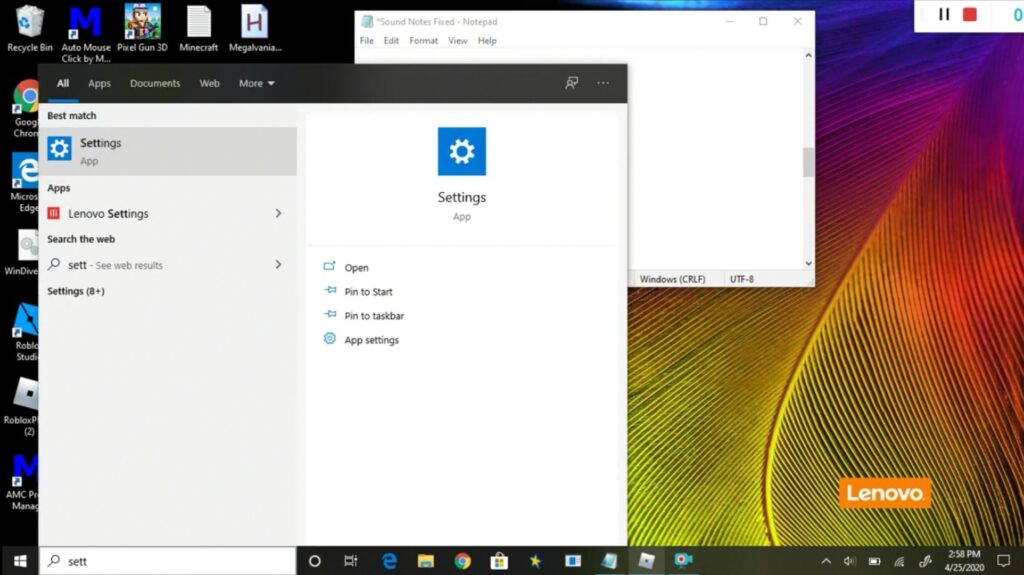The width and height of the screenshot is (1024, 575).
Task: Launch Microsoft Store from the taskbar
Action: click(x=499, y=561)
